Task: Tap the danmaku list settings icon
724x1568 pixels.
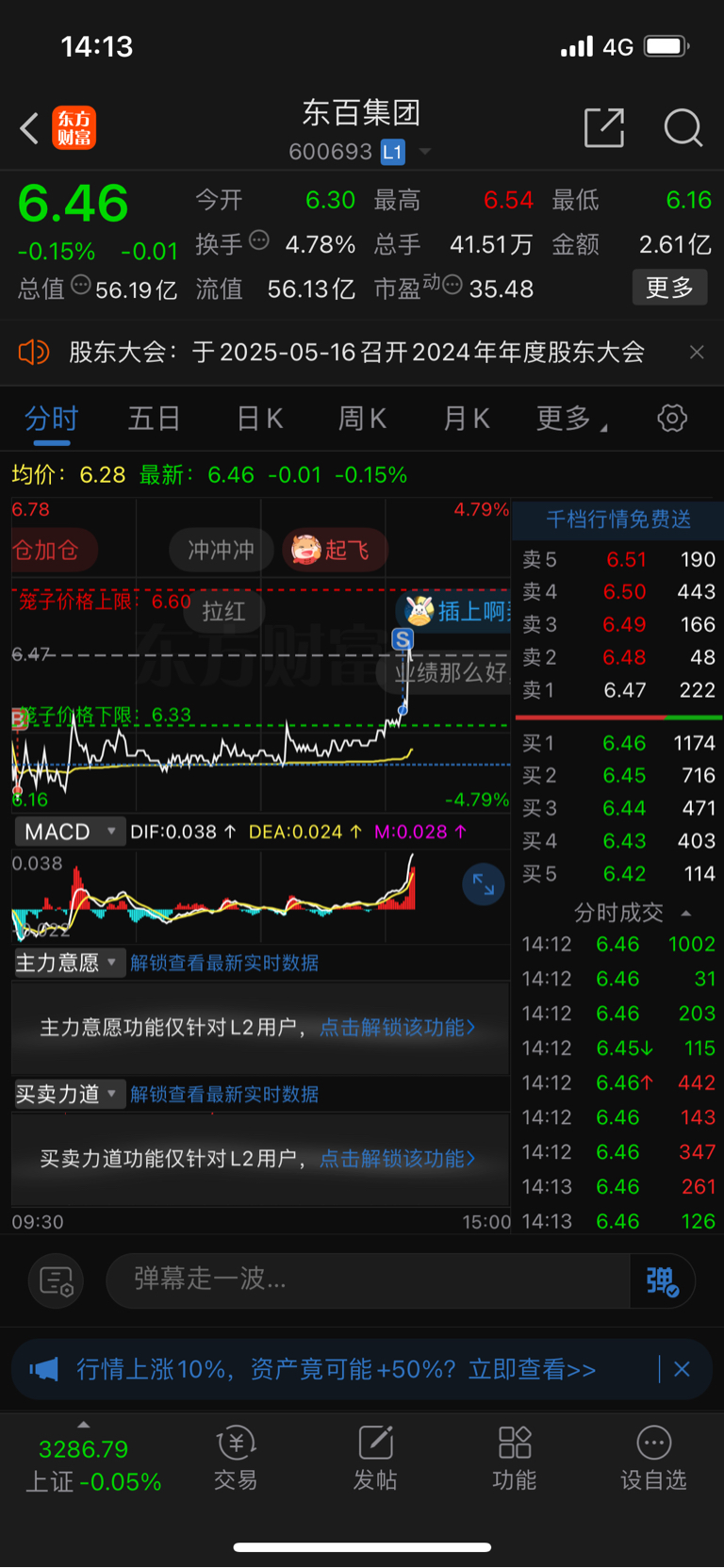Action: click(57, 1281)
